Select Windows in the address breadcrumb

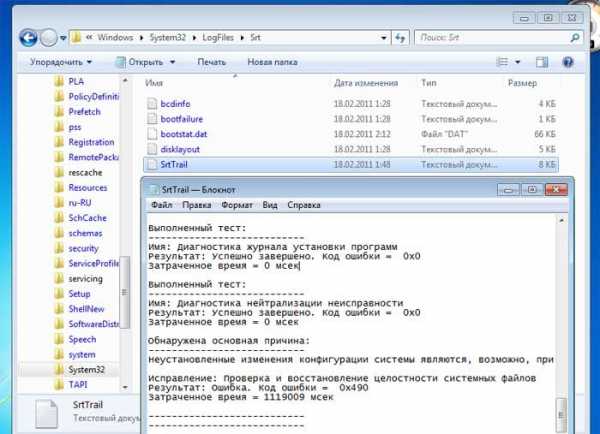[x=115, y=38]
